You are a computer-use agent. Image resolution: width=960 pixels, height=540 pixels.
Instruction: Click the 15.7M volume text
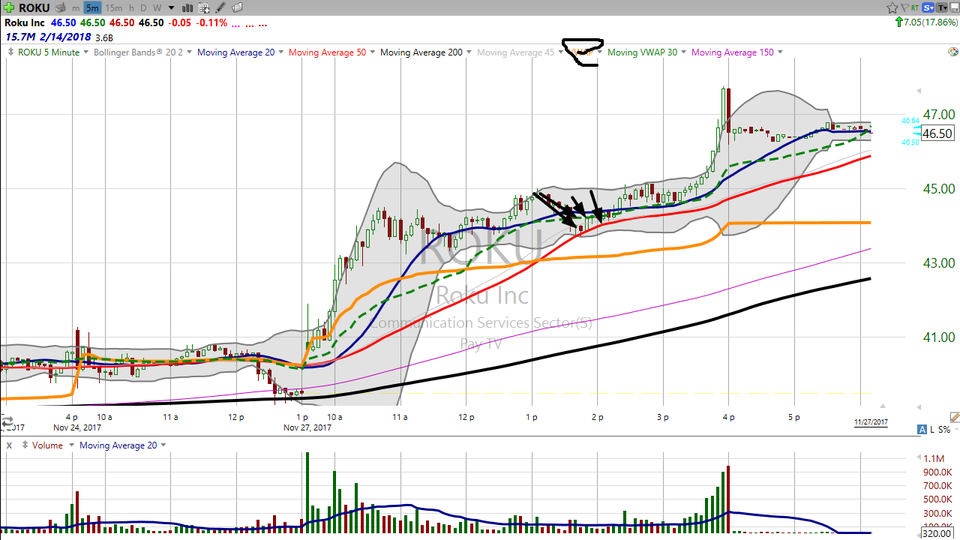(20, 37)
